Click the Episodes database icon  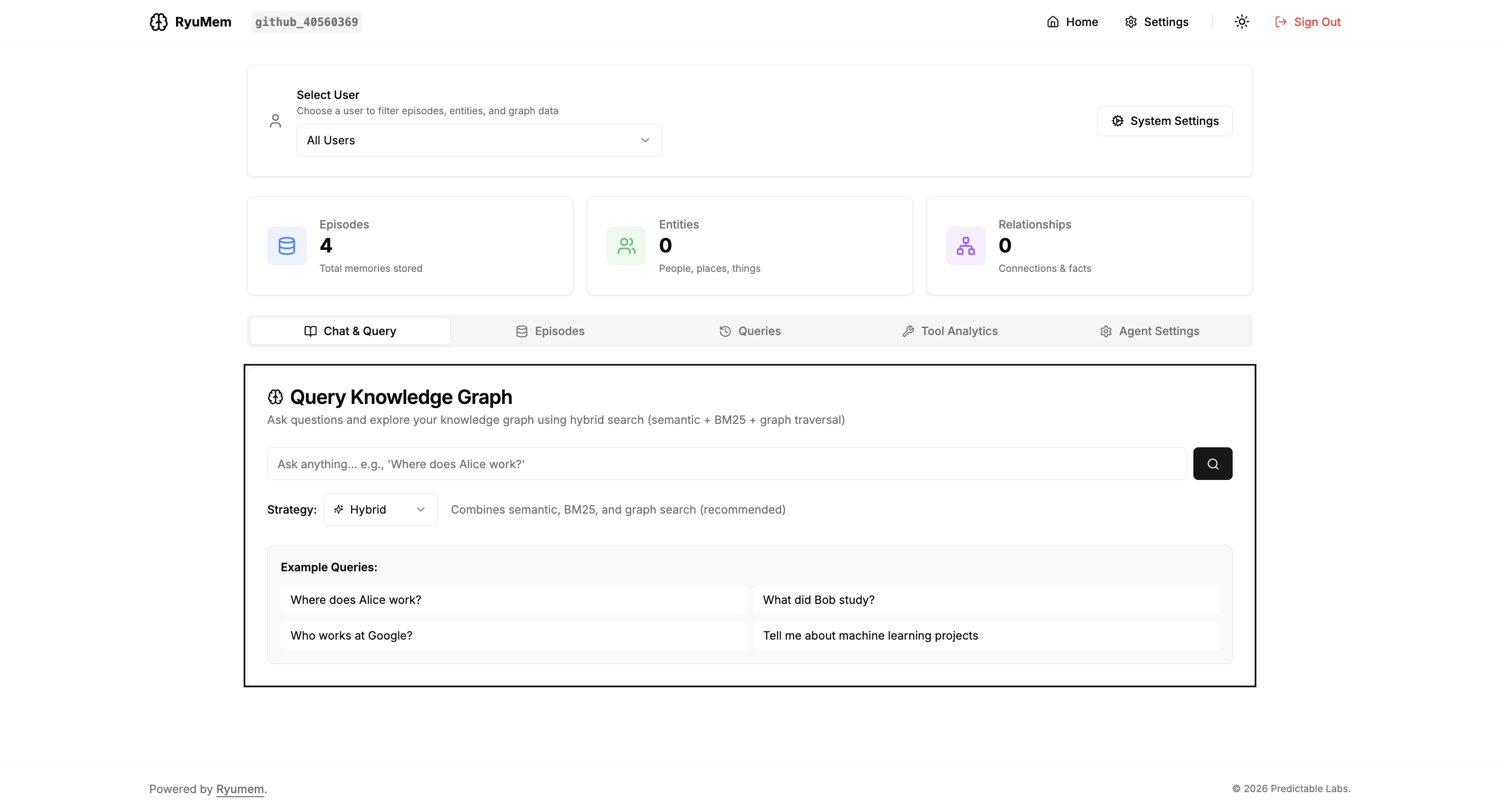click(x=287, y=246)
